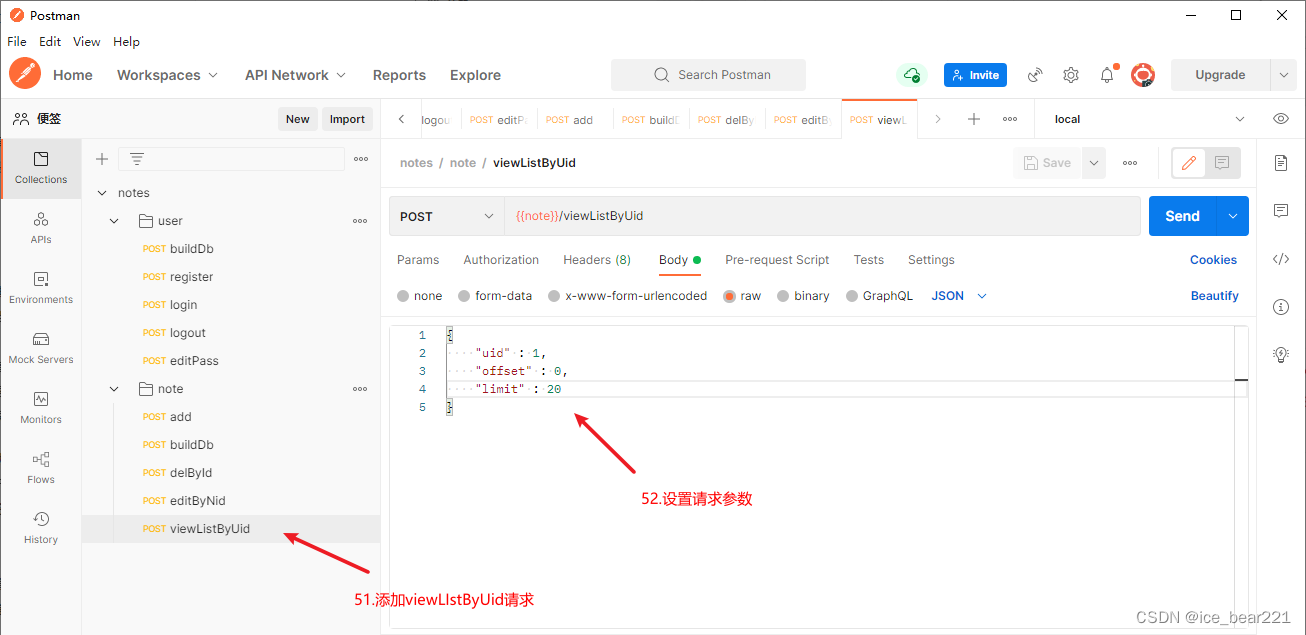Open the Edit menu
The height and width of the screenshot is (635, 1306).
click(x=50, y=42)
